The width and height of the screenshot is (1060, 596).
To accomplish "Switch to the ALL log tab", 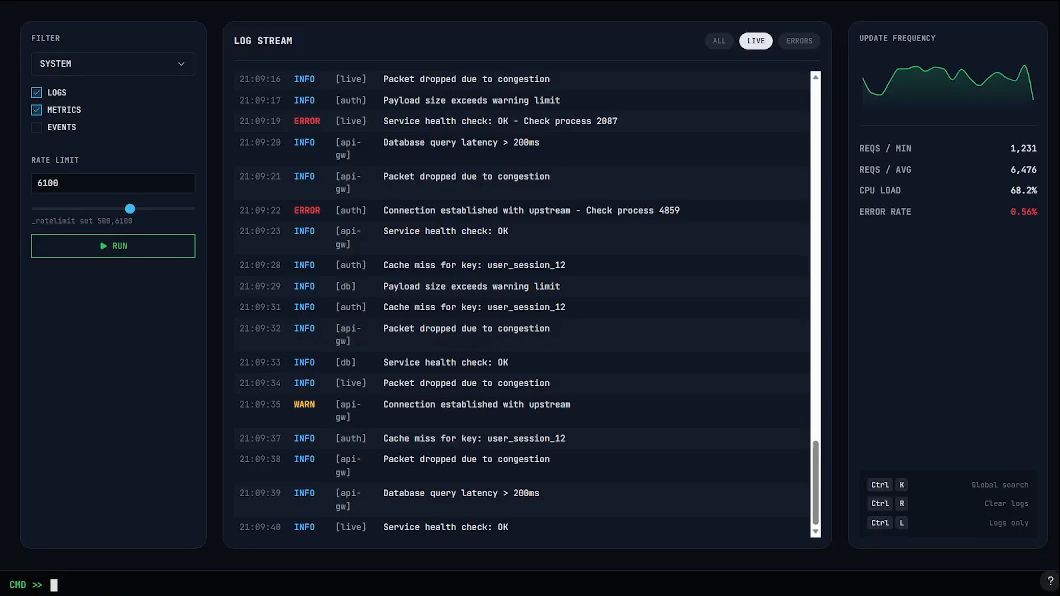I will click(x=719, y=41).
